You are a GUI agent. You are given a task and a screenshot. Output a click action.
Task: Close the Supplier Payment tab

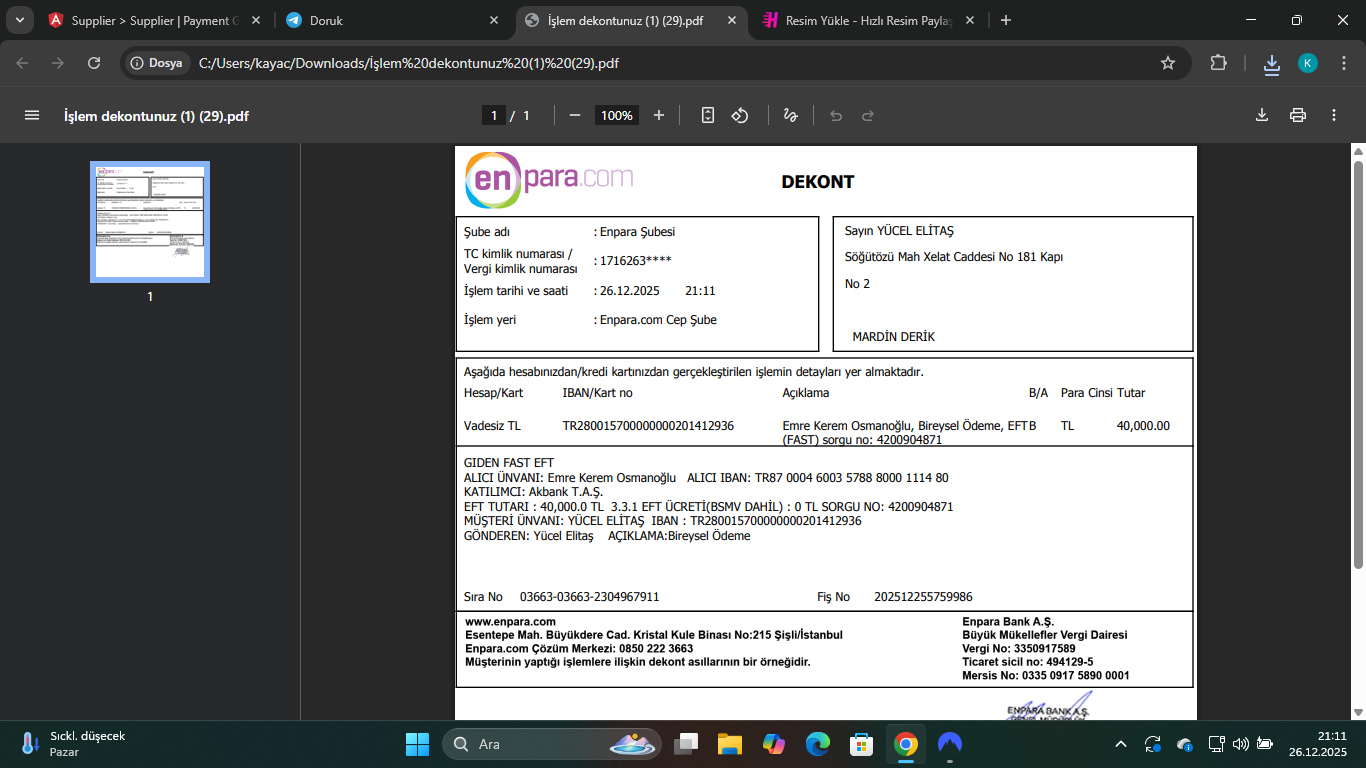[x=254, y=20]
